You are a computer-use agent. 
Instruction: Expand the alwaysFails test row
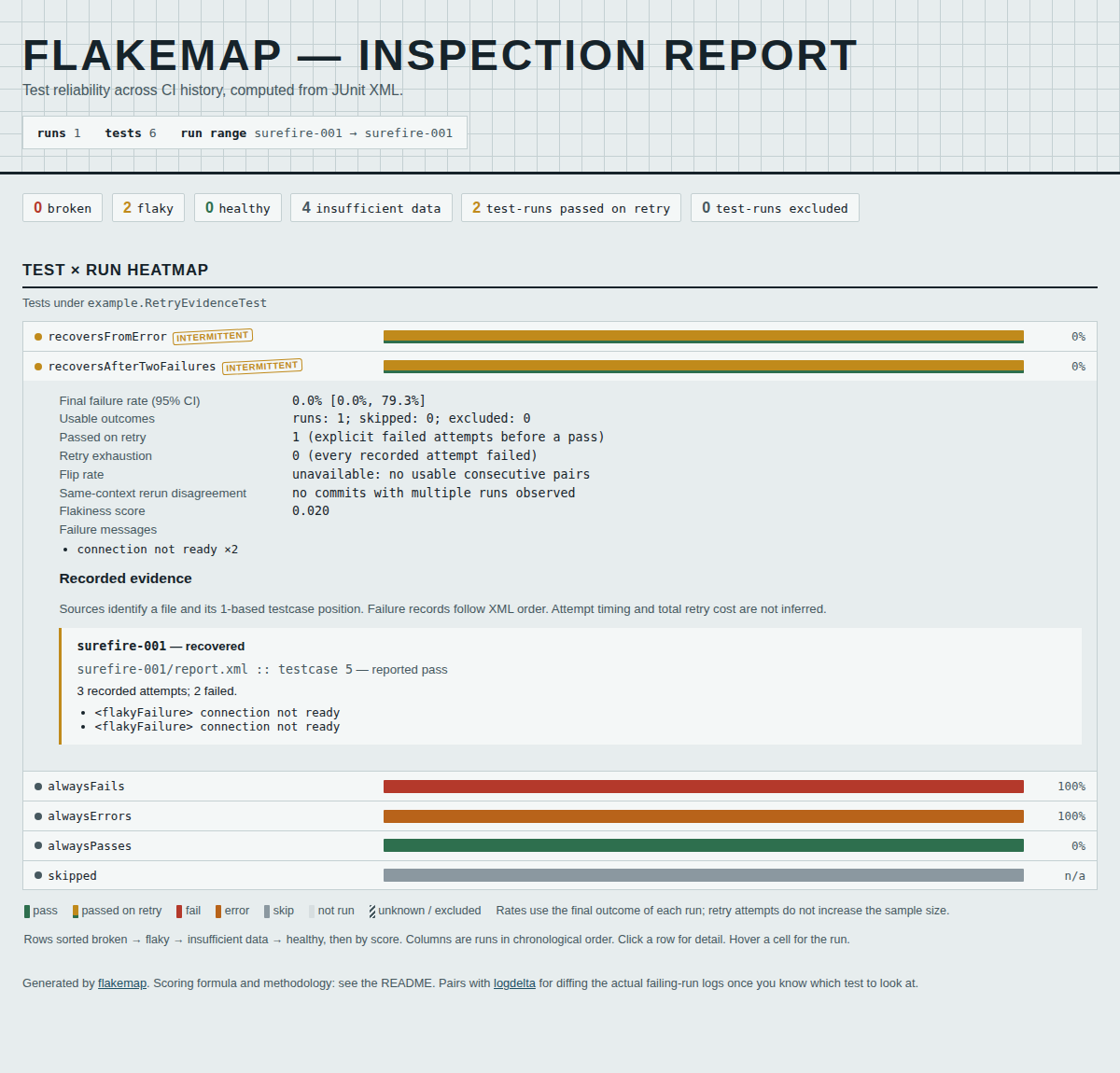(560, 787)
